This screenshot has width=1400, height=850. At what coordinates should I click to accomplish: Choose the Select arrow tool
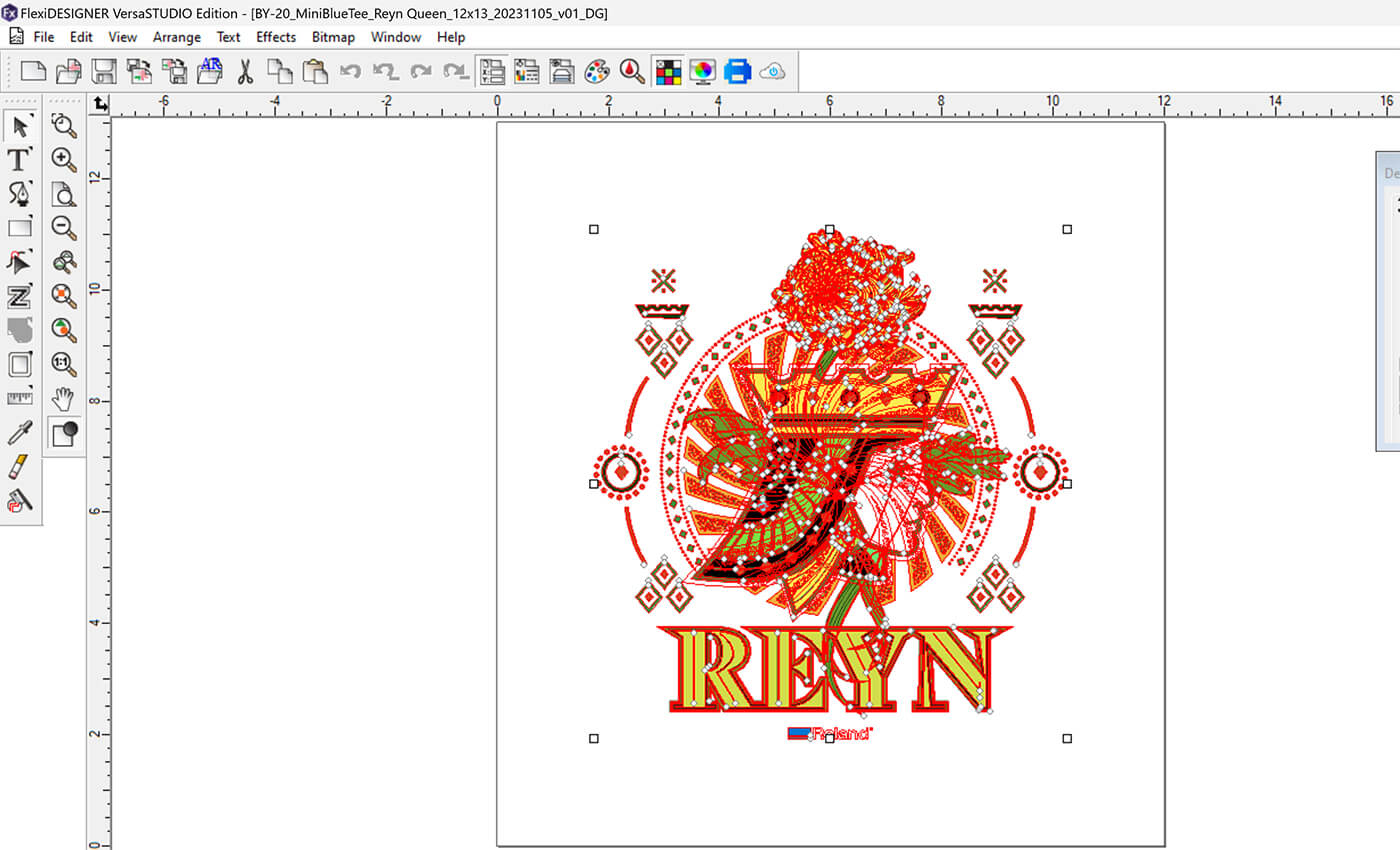click(20, 126)
